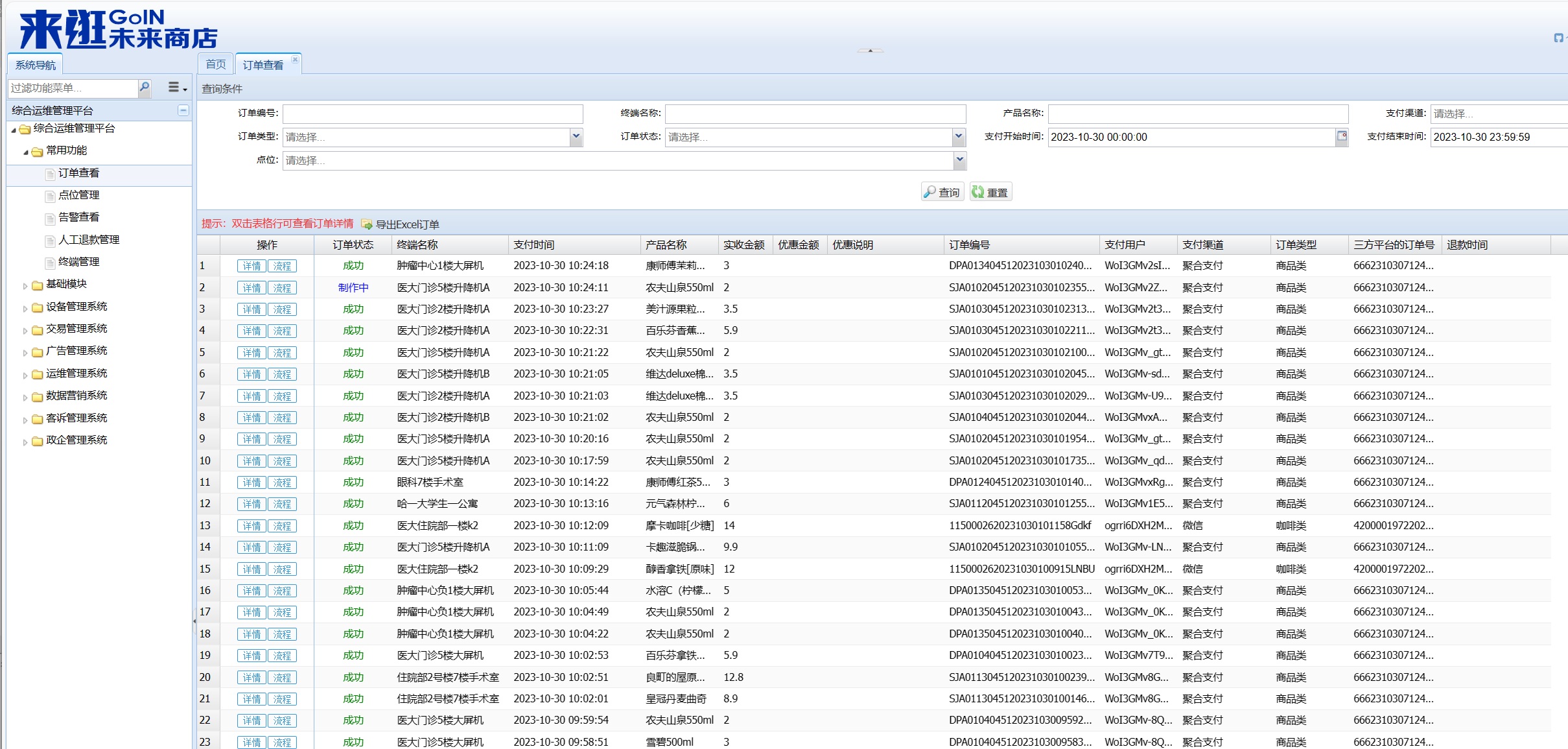Expand the 订单状态 dropdown
This screenshot has width=1568, height=749.
pyautogui.click(x=959, y=137)
